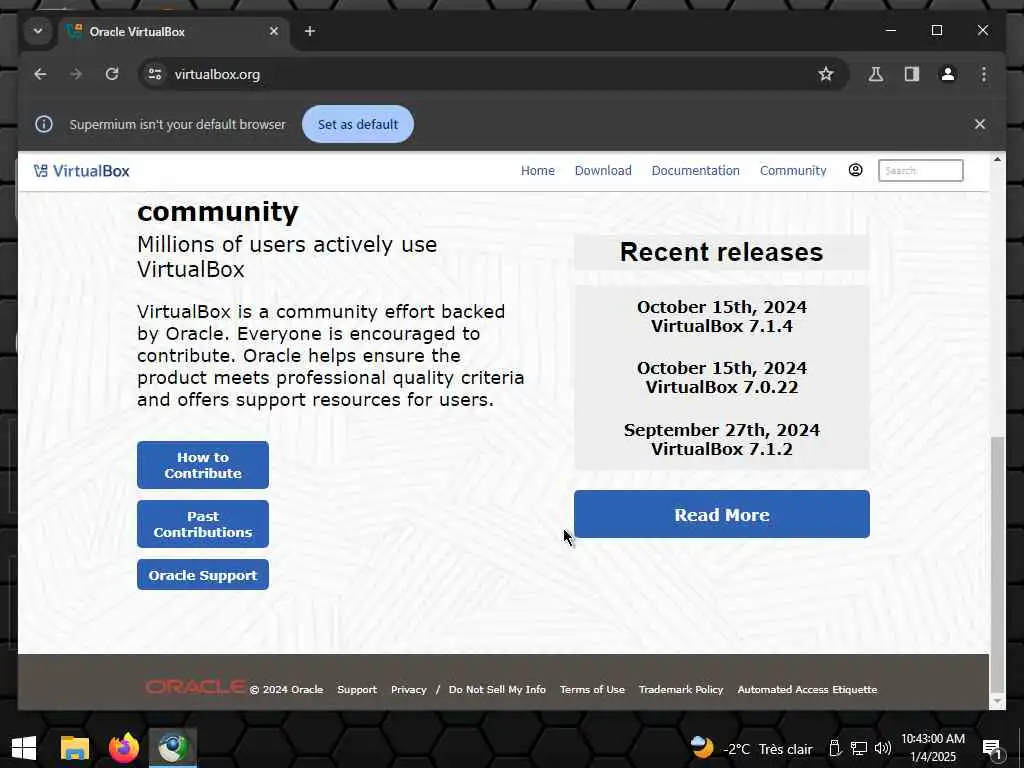This screenshot has height=768, width=1024.
Task: Open the Documentation menu link
Action: (x=696, y=170)
